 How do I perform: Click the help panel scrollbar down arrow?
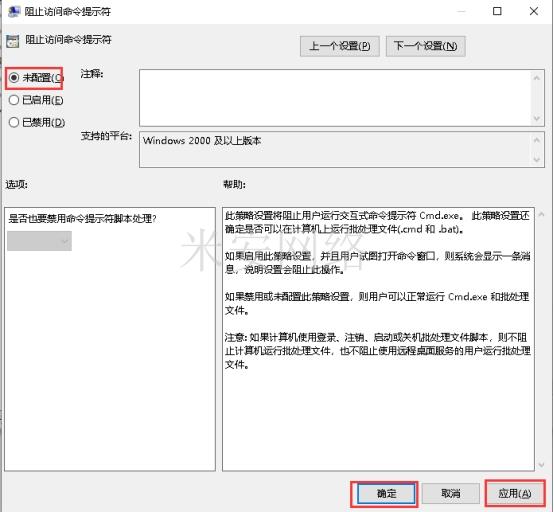coord(541,465)
